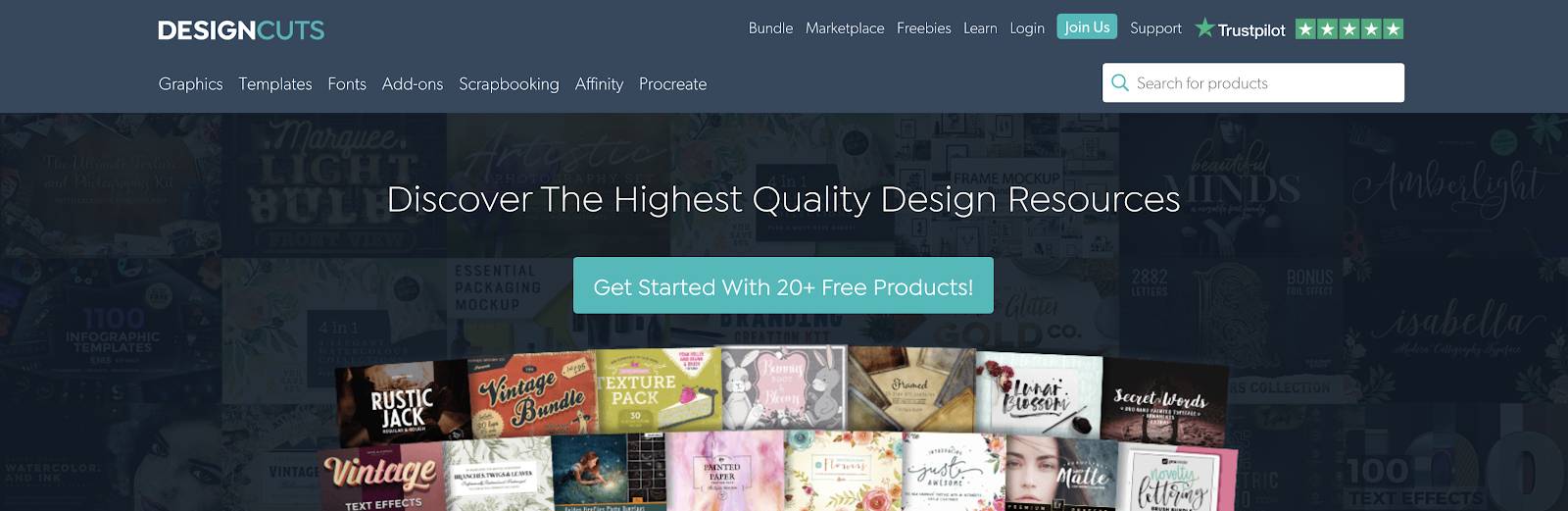Click the Trustpilot logo
The height and width of the screenshot is (511, 1568).
[1241, 29]
